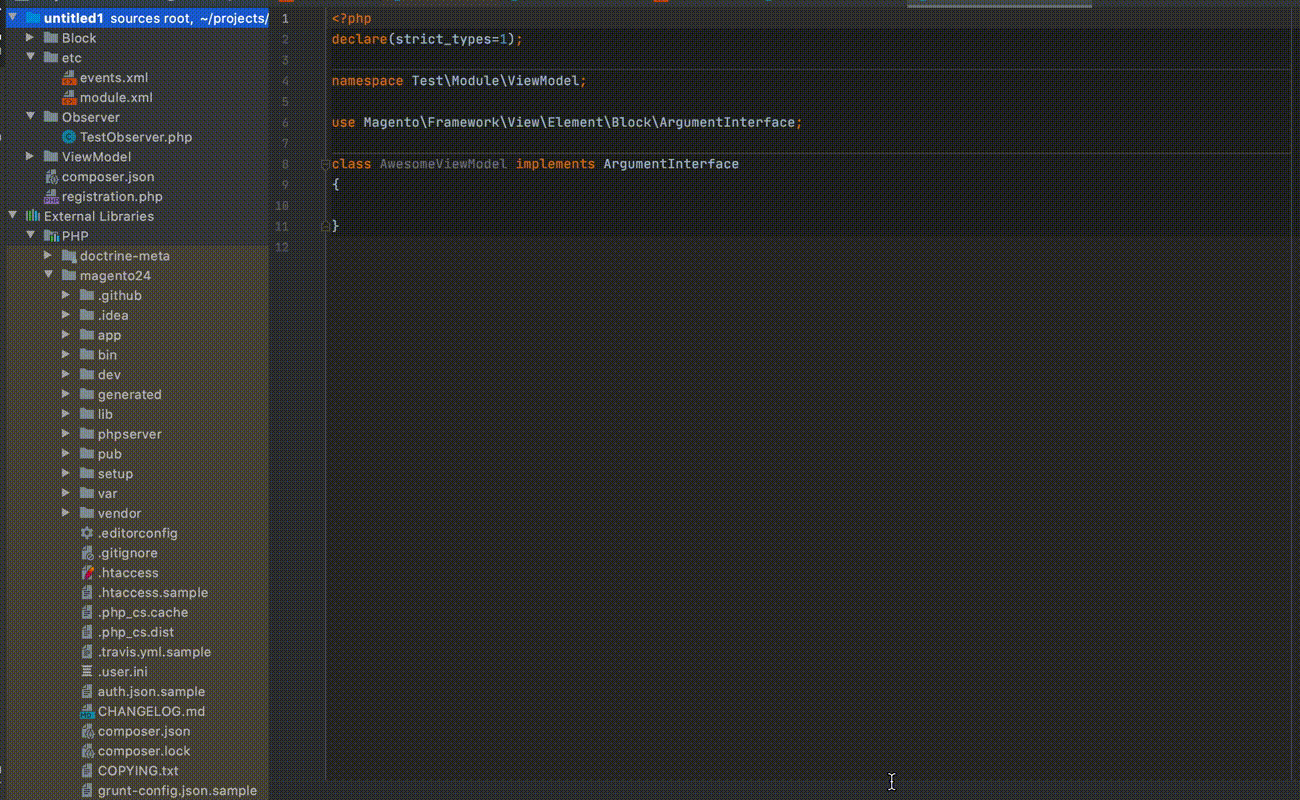Click the TestObserver.php class icon
Image resolution: width=1300 pixels, height=800 pixels.
click(x=69, y=137)
